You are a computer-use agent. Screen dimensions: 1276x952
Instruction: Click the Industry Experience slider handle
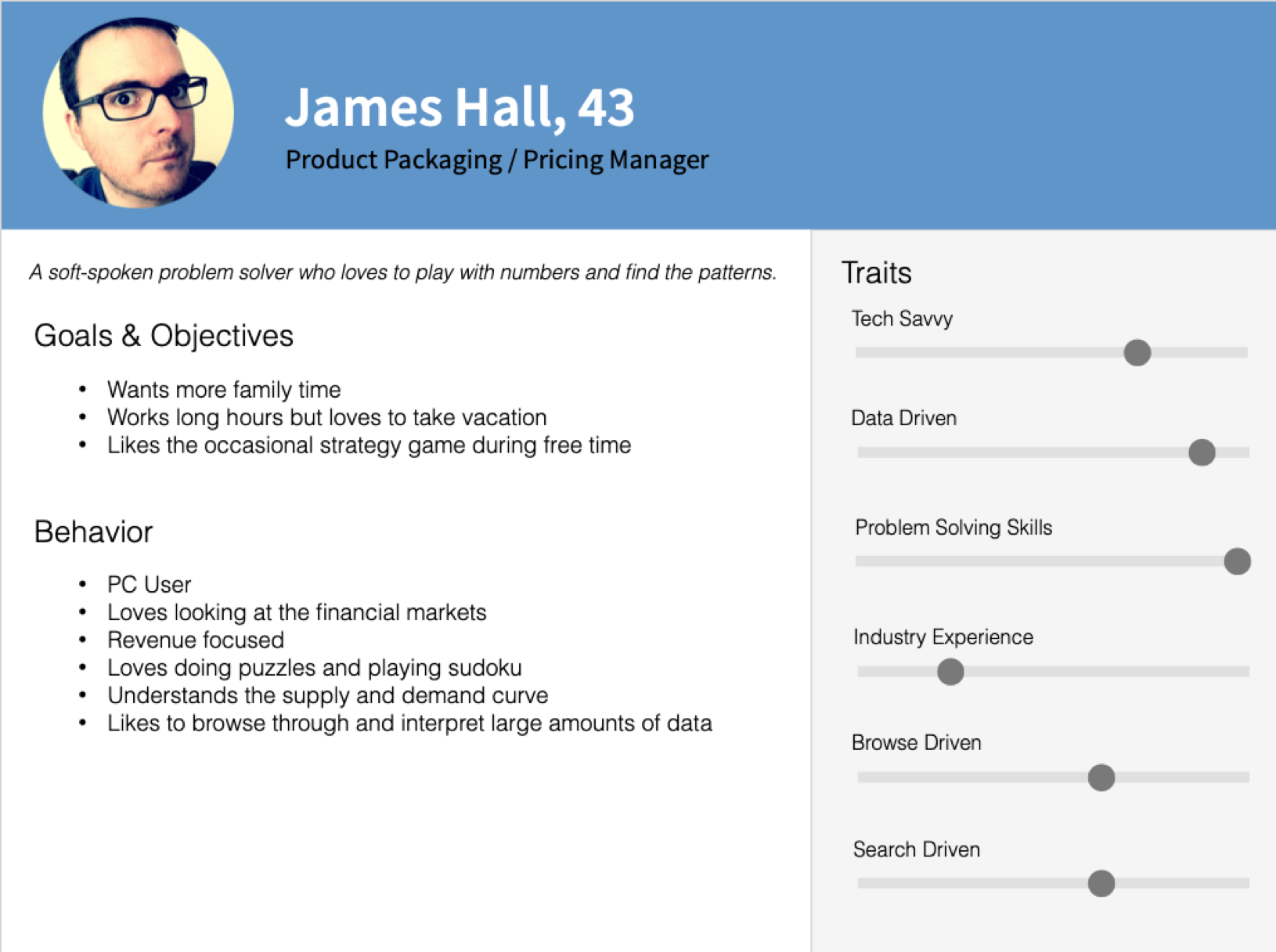tap(950, 672)
